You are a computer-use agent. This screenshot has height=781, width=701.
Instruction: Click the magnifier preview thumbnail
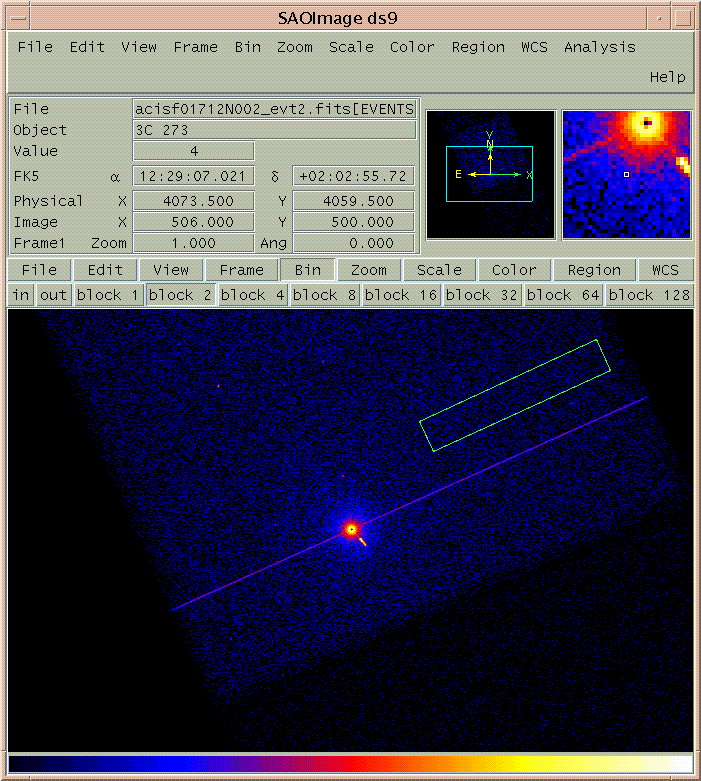[x=627, y=175]
